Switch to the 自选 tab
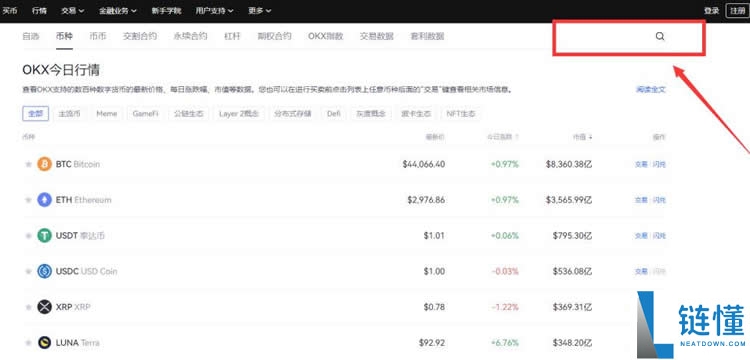Viewport: 750px width, 360px height. coord(31,36)
